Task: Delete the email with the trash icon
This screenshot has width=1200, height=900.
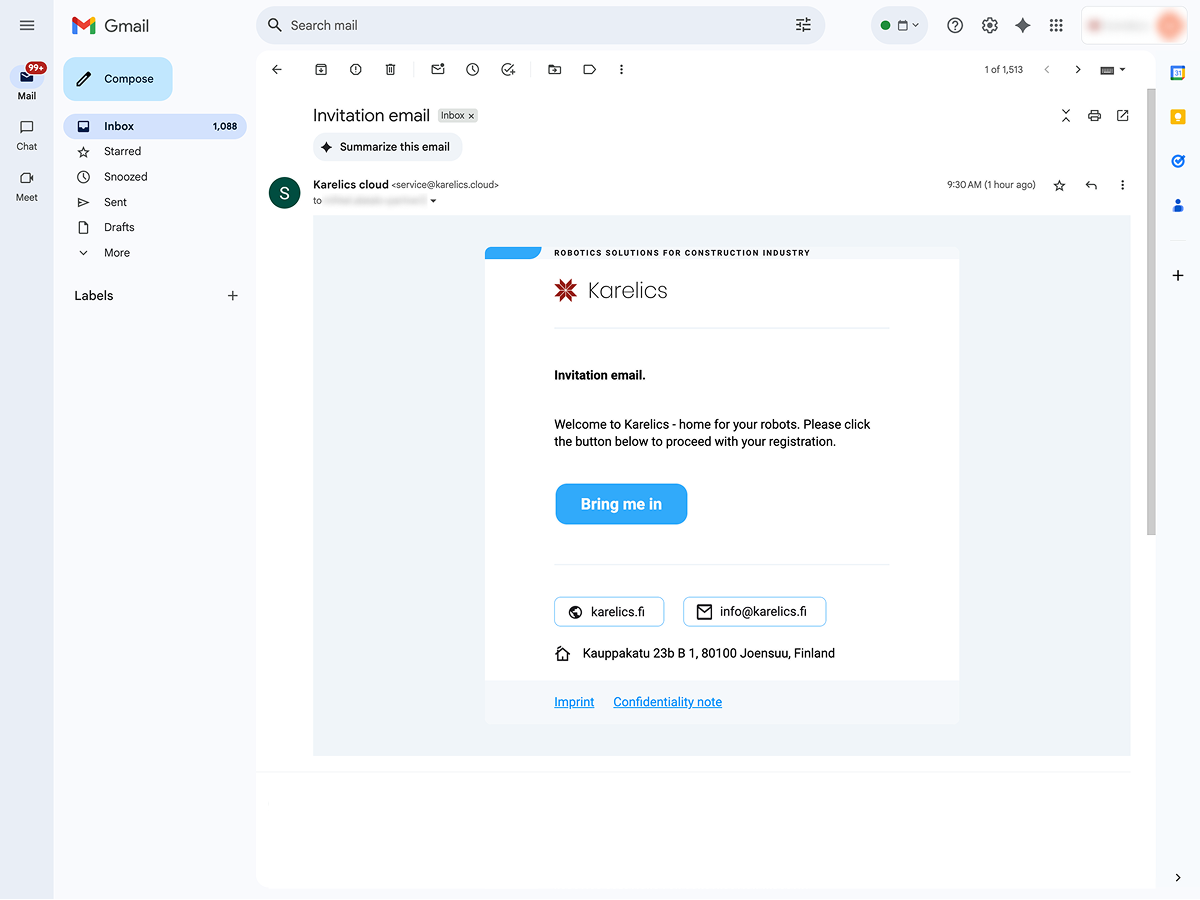Action: click(391, 70)
